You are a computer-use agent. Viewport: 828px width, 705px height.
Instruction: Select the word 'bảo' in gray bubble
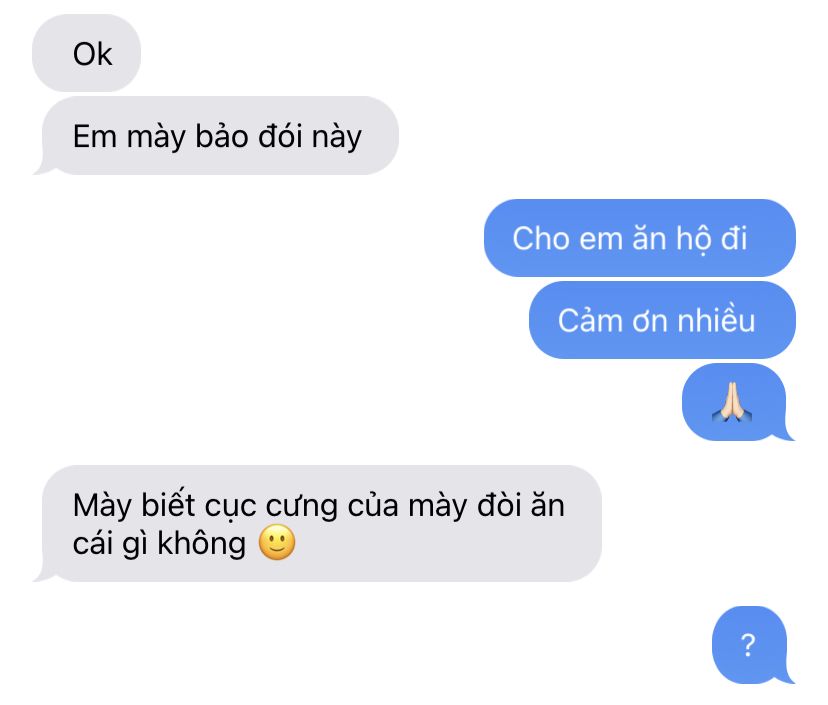[x=222, y=136]
